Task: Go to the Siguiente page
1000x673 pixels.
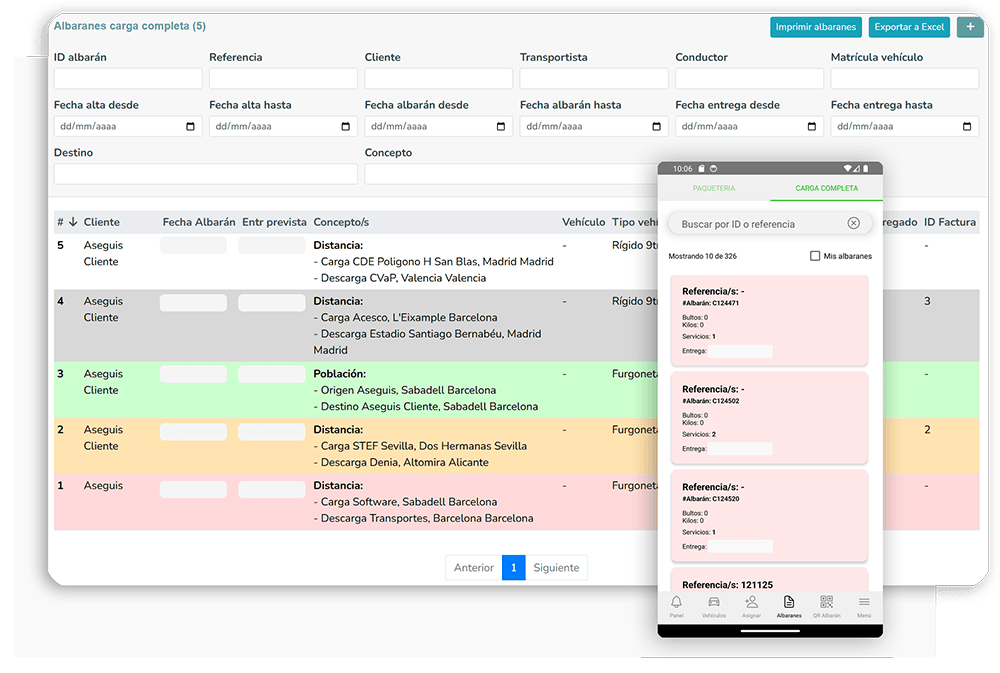Action: [556, 568]
